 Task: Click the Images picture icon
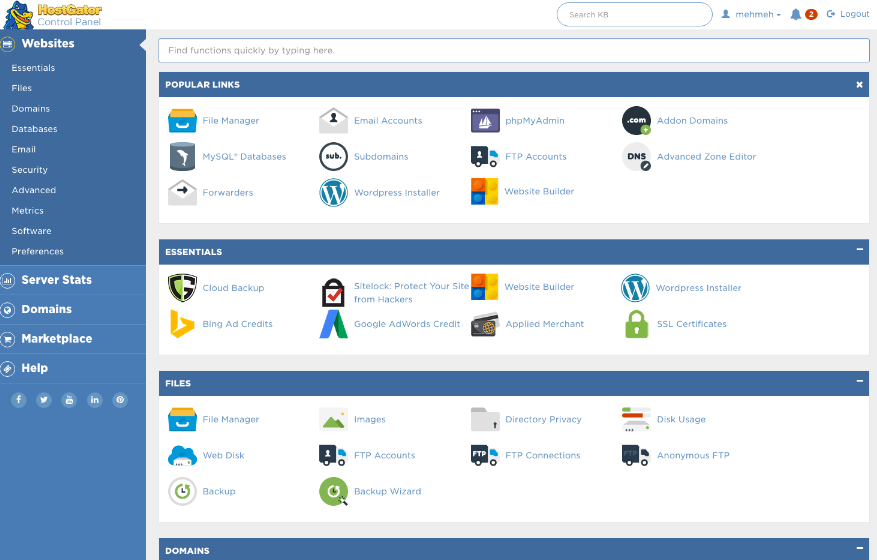(x=333, y=420)
